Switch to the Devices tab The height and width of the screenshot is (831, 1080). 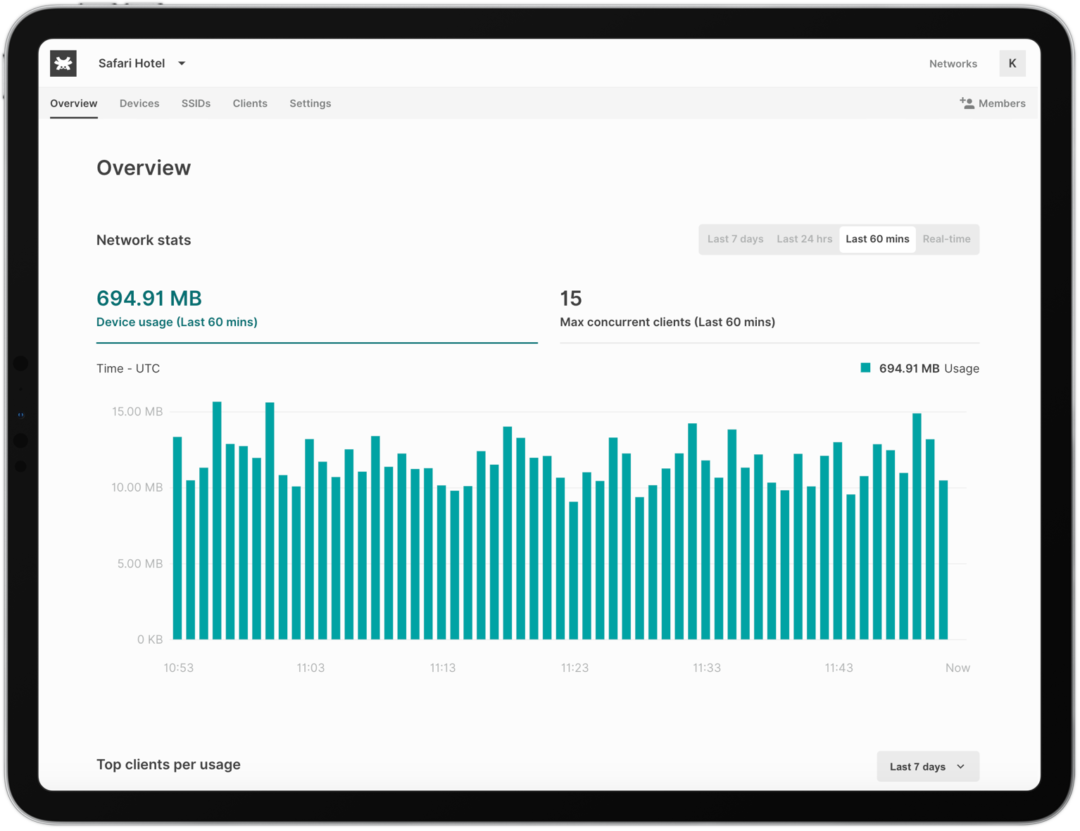pyautogui.click(x=139, y=103)
